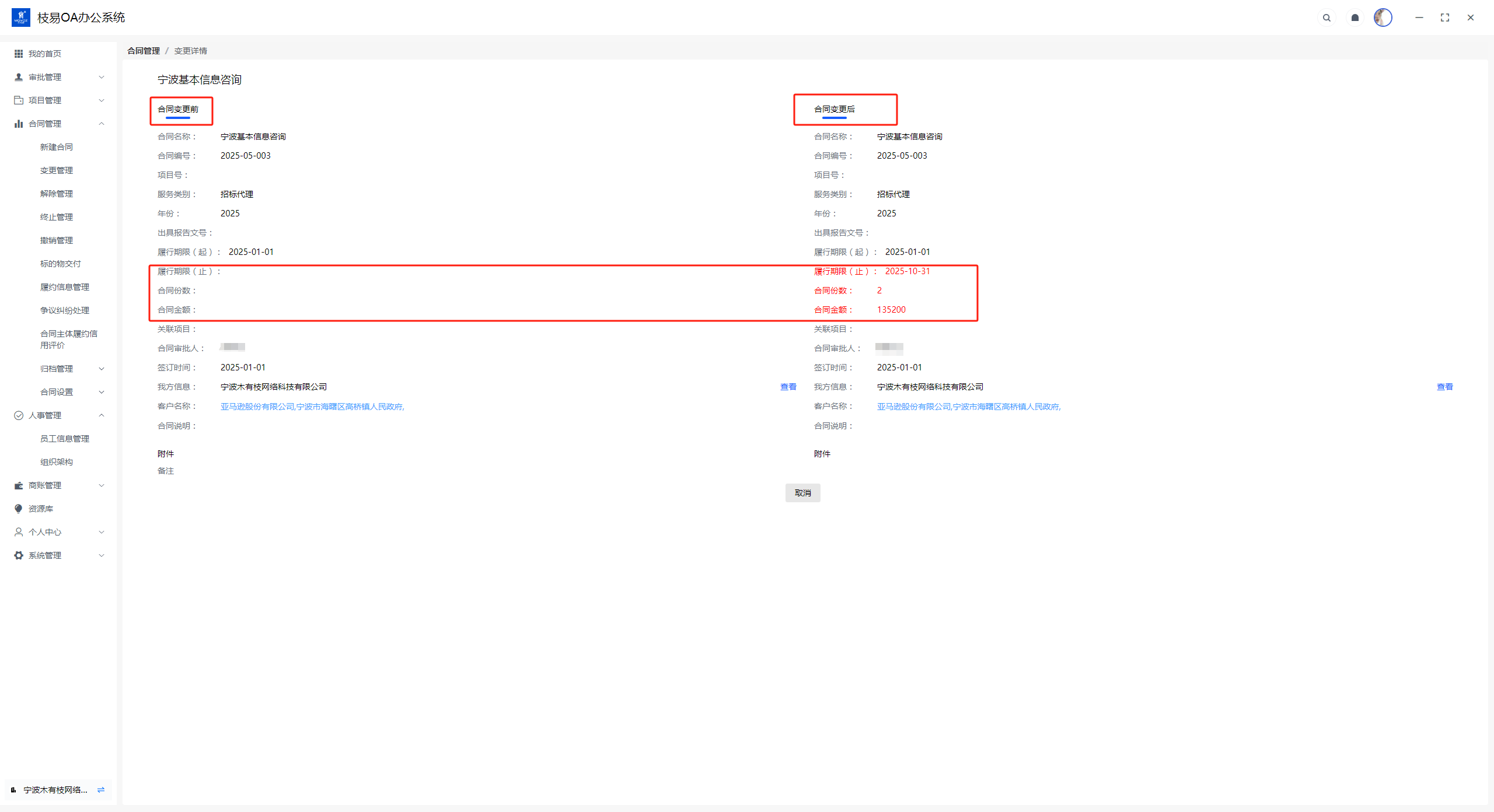Toggle fullscreen with the expand icon
Viewport: 1494px width, 812px height.
tap(1445, 17)
